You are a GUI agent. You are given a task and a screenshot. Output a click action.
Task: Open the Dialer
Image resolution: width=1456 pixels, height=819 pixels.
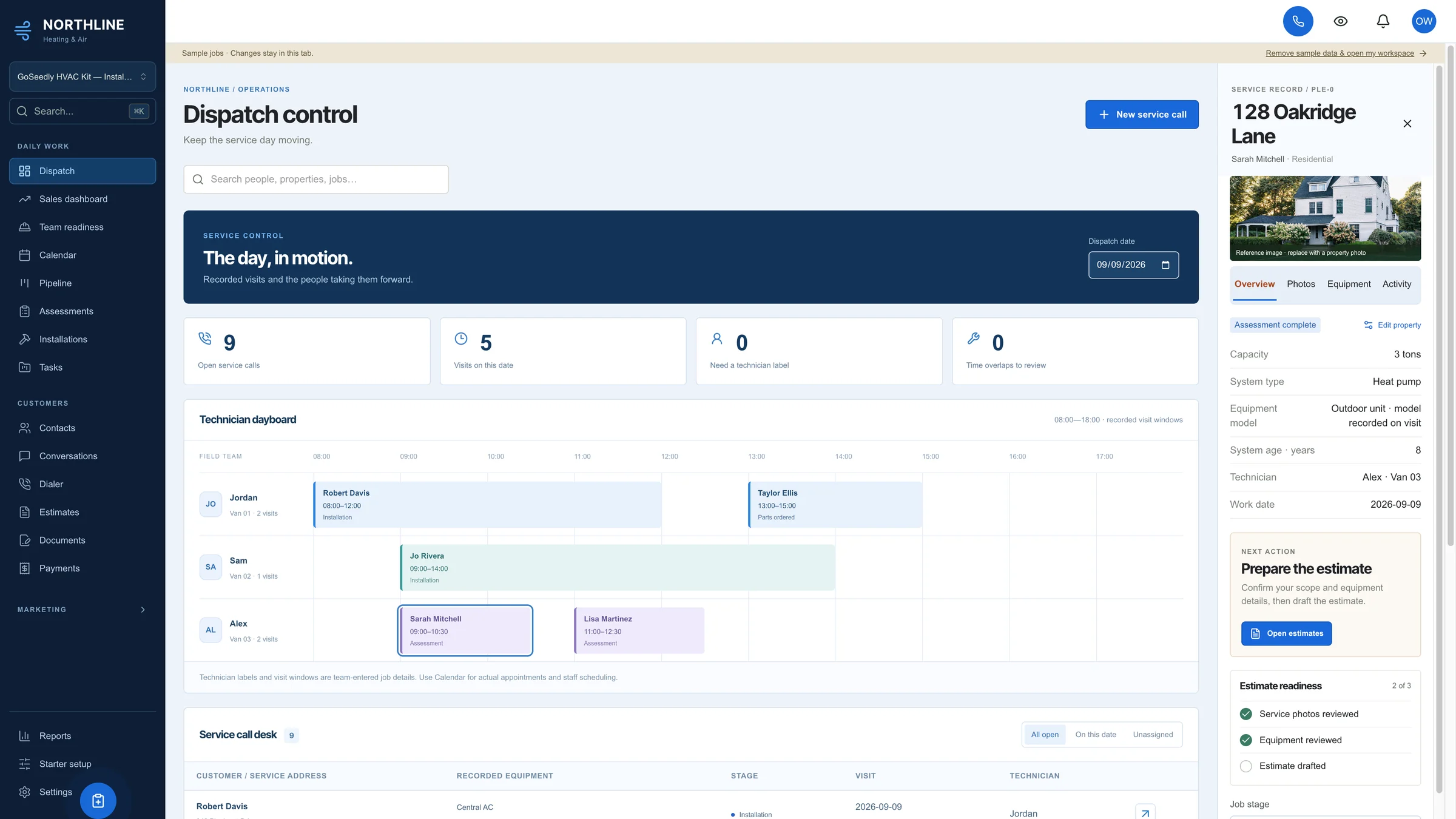(x=83, y=484)
